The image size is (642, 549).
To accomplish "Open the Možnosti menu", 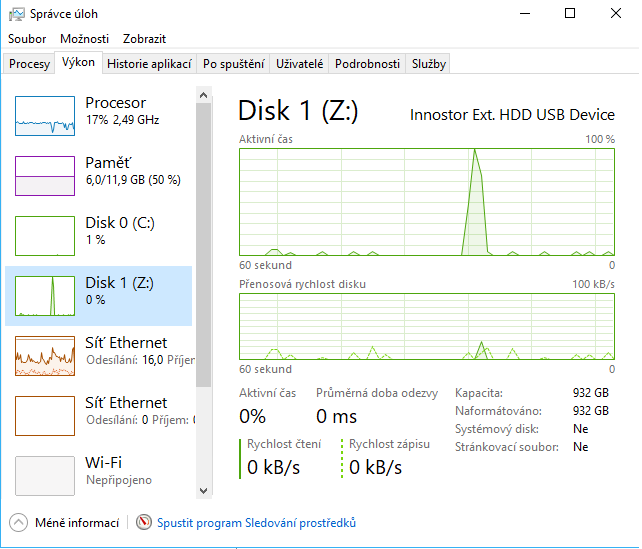I will [84, 39].
